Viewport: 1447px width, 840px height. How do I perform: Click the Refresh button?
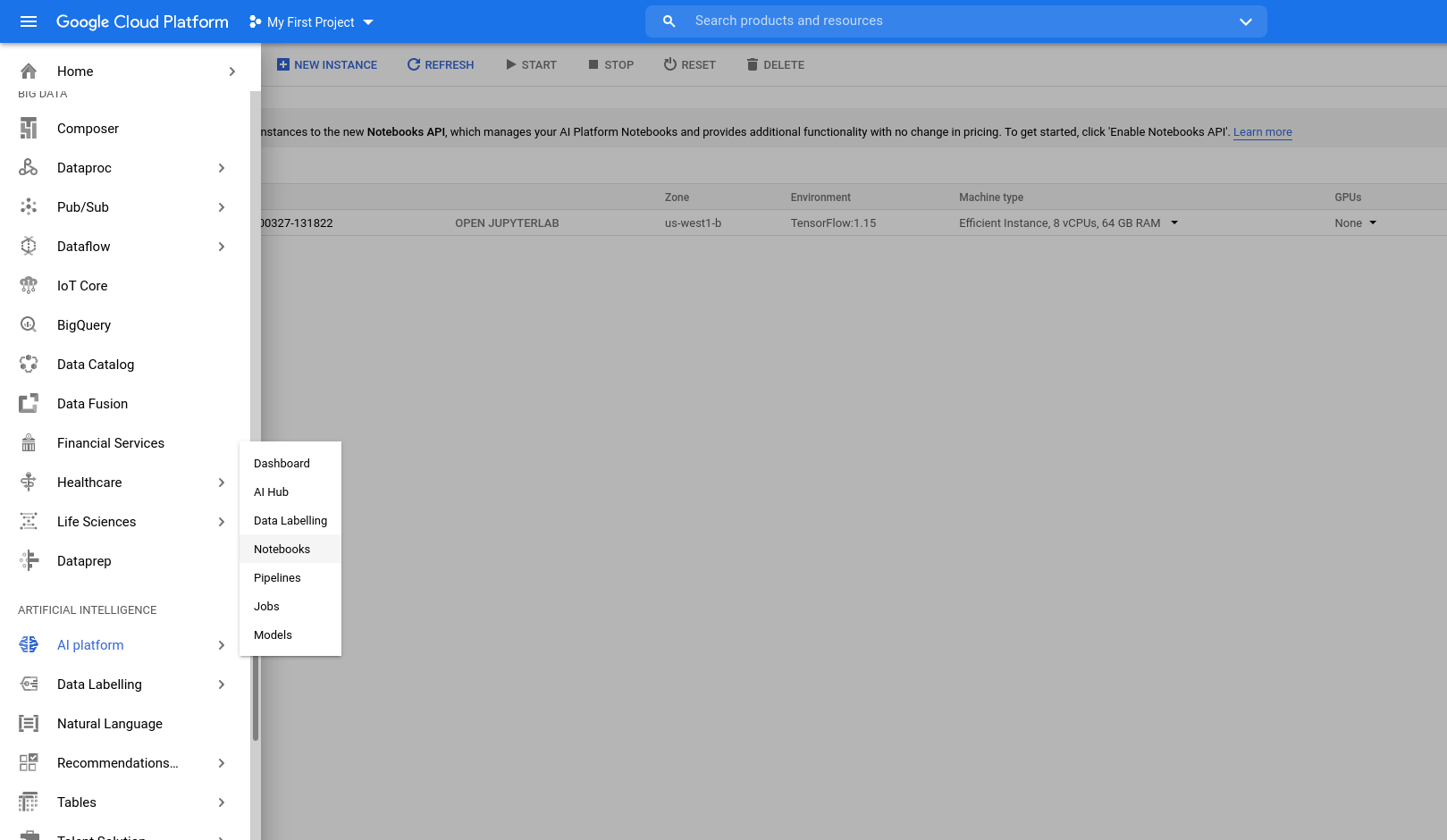441,64
